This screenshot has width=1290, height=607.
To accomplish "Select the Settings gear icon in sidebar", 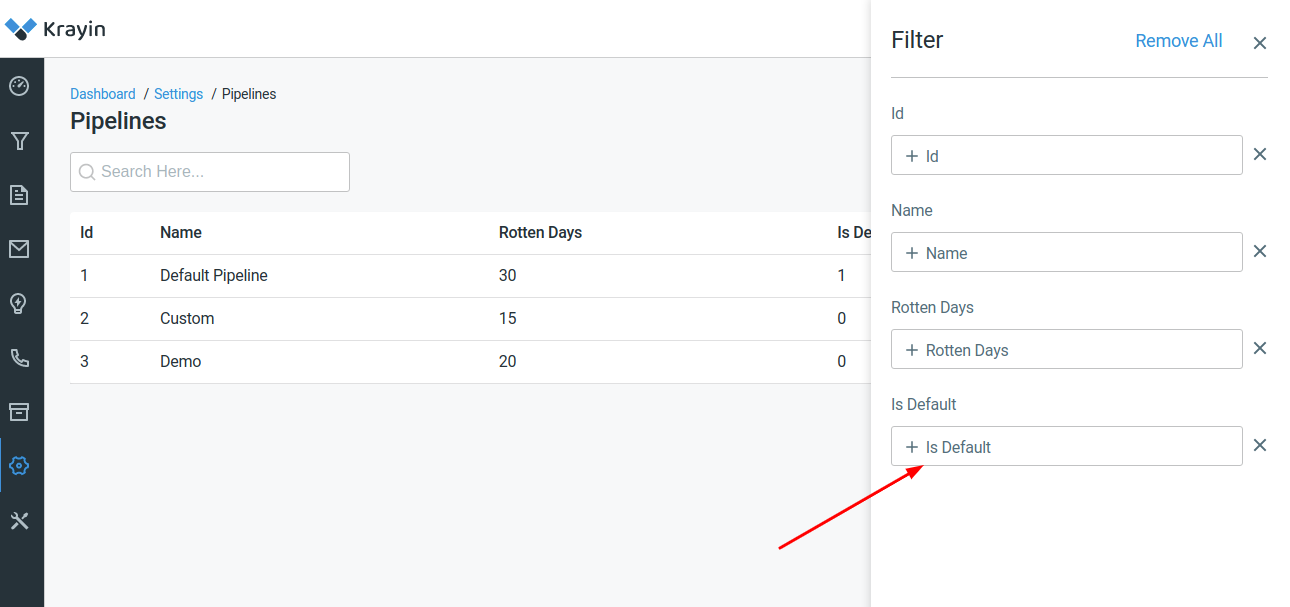I will (x=20, y=465).
